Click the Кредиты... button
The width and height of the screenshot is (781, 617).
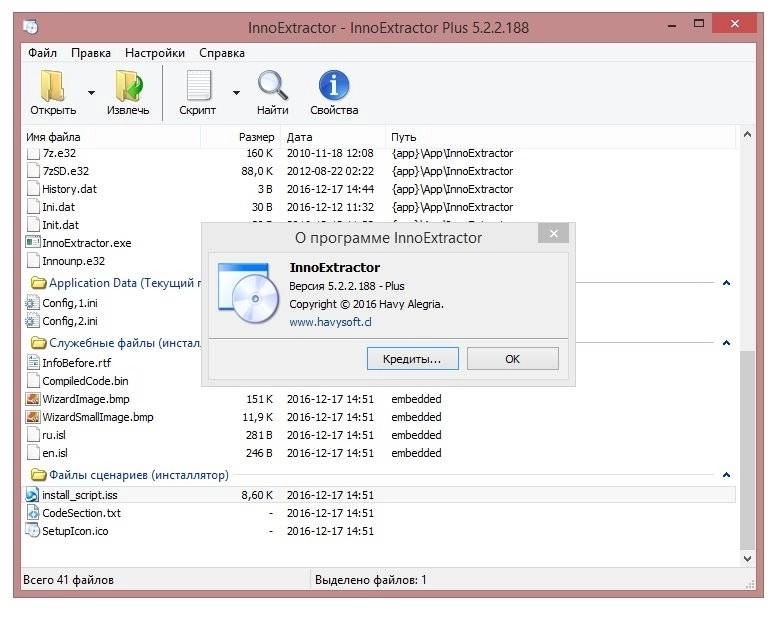pos(412,359)
